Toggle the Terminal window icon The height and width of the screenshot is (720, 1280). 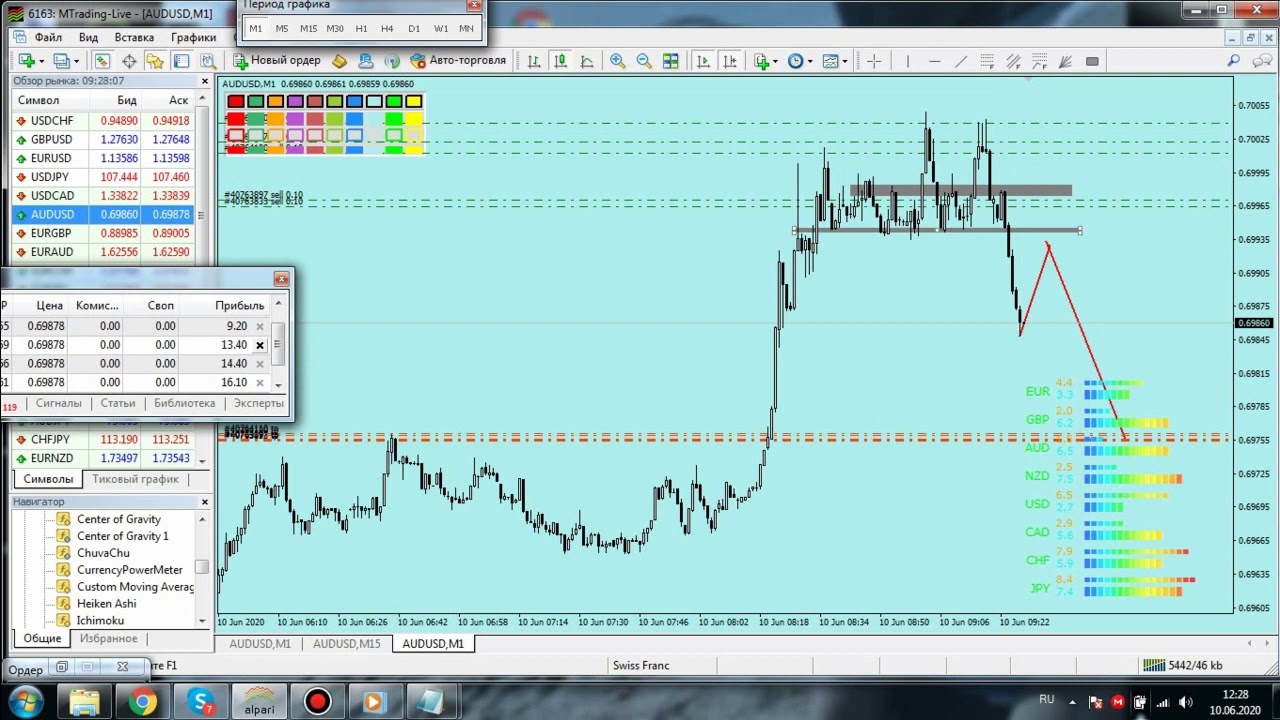pyautogui.click(x=182, y=61)
